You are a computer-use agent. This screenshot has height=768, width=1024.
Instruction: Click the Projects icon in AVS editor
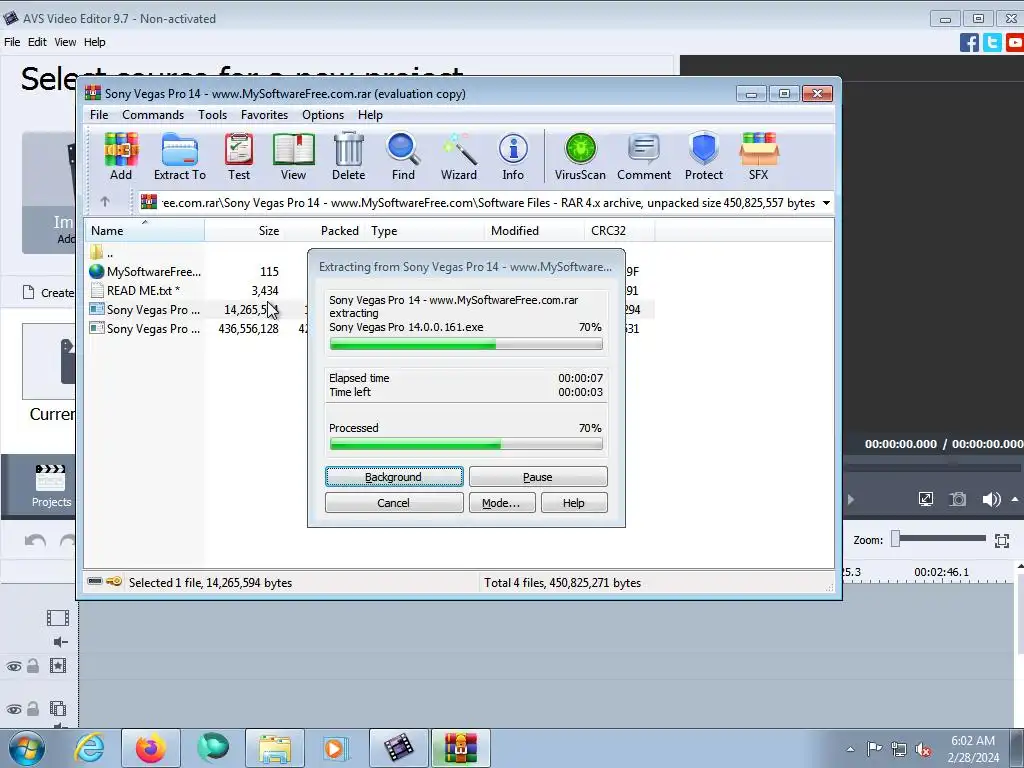coord(51,485)
